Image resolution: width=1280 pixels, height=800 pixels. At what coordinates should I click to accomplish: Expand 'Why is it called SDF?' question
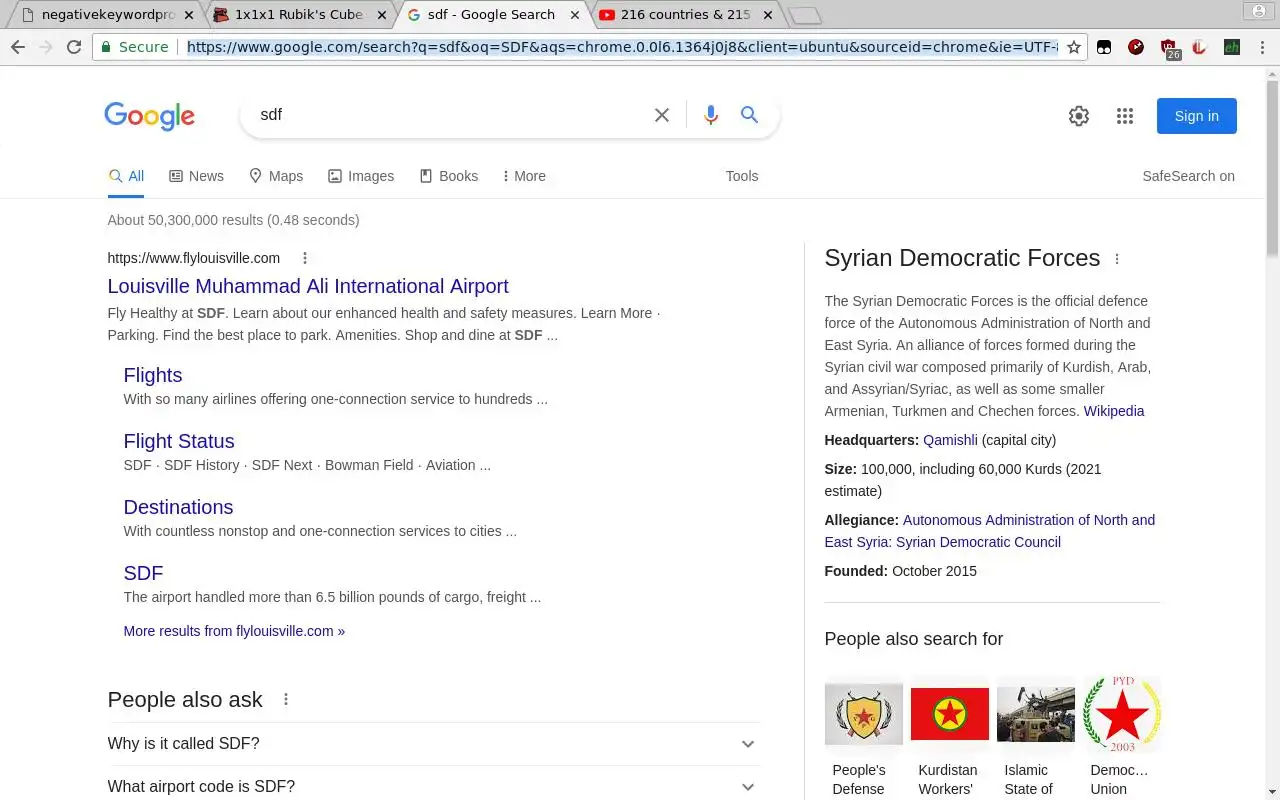[433, 744]
